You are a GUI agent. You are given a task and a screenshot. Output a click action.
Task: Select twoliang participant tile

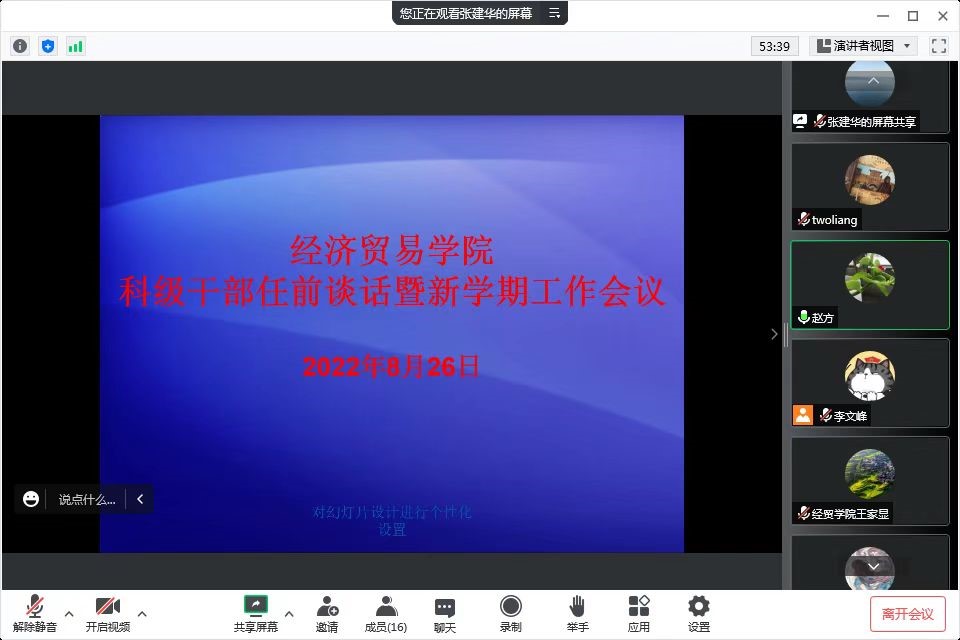tap(870, 187)
